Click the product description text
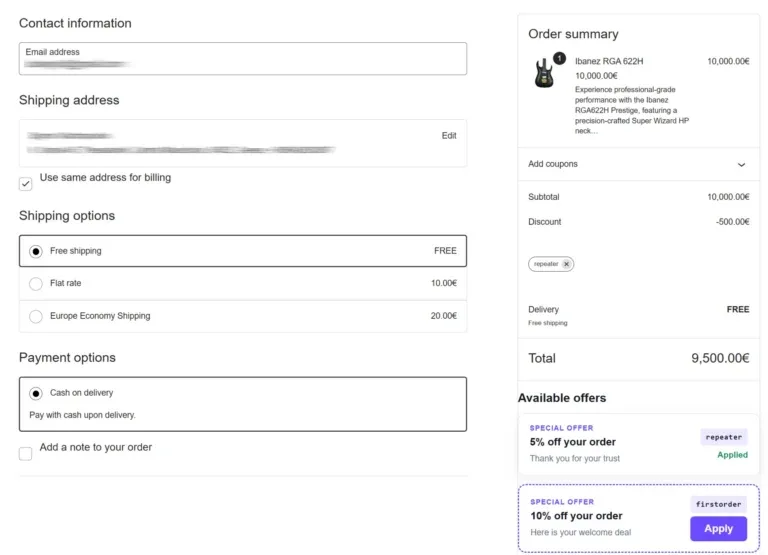Image resolution: width=768 pixels, height=555 pixels. click(632, 110)
